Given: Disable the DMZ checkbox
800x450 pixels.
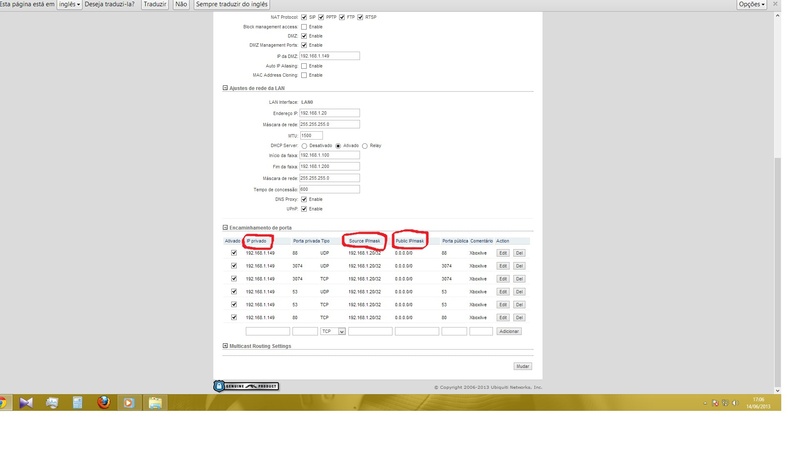Looking at the screenshot, I should click(x=304, y=36).
